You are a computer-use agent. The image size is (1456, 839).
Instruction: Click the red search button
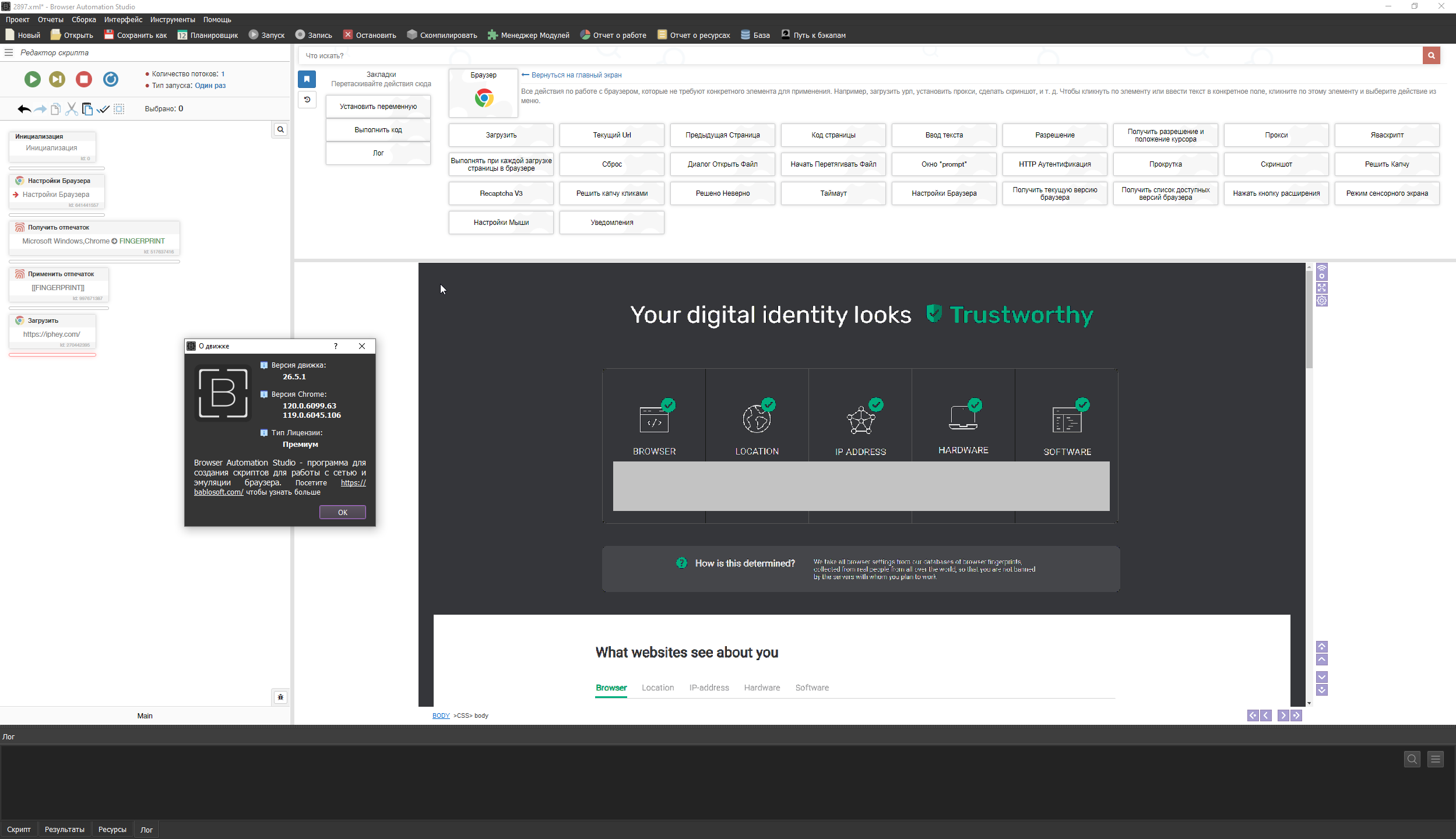[x=1431, y=55]
